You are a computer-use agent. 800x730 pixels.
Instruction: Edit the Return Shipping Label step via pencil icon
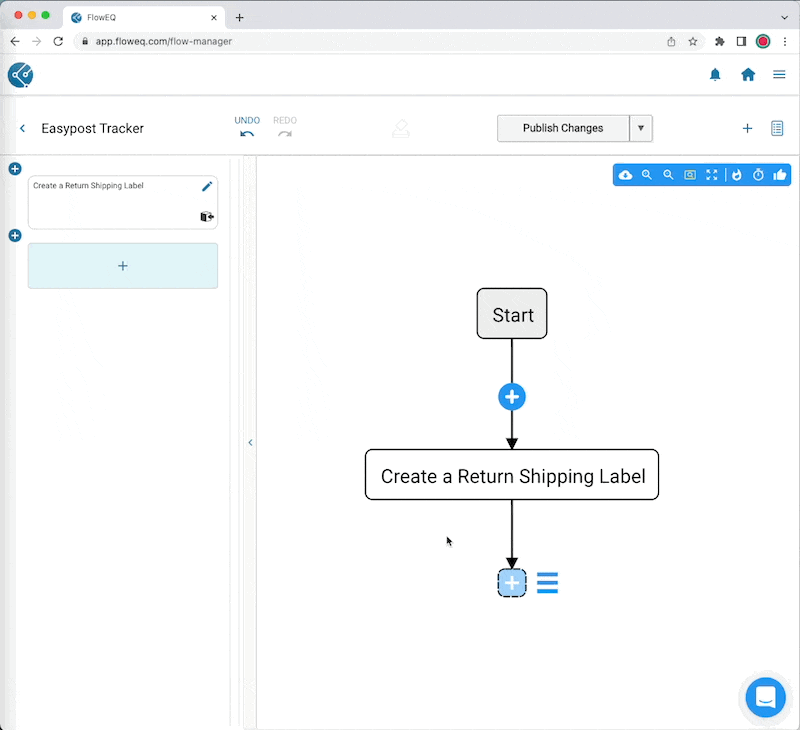207,186
